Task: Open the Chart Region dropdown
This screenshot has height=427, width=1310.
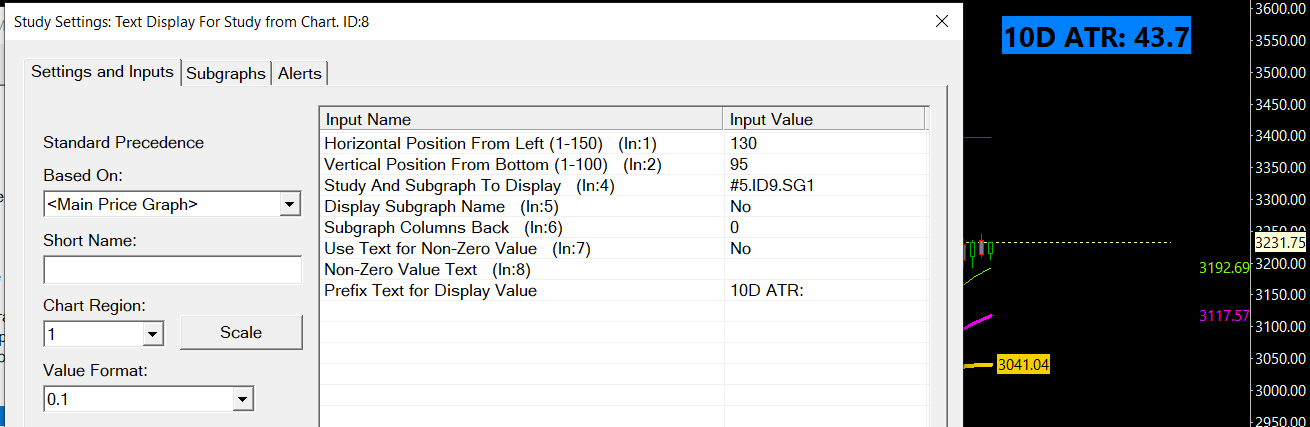Action: click(153, 333)
